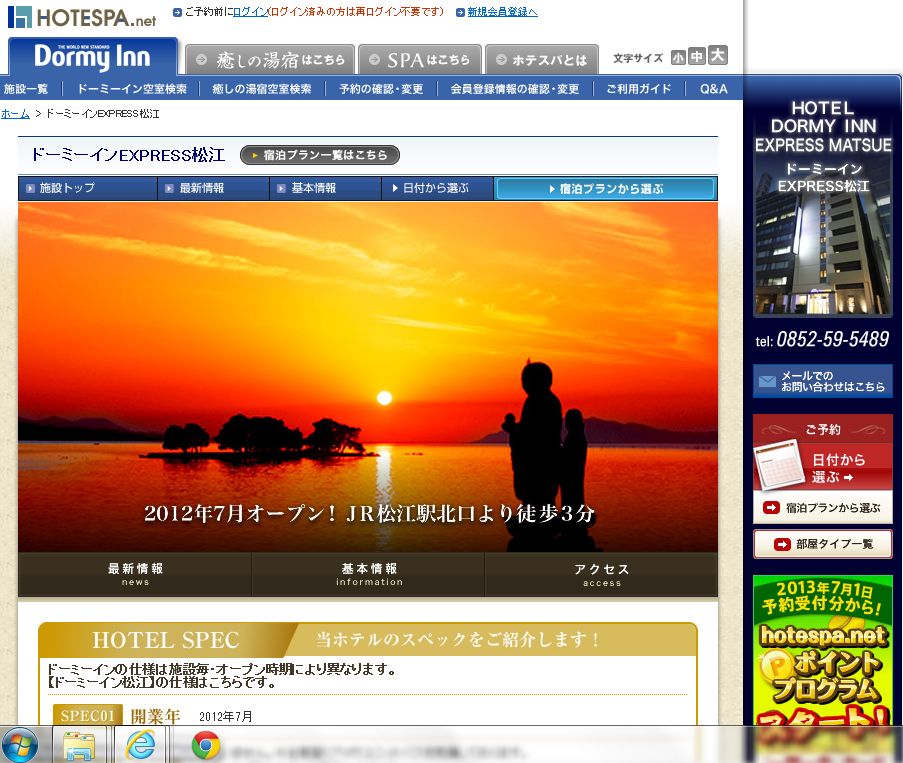This screenshot has width=903, height=763.
Task: Open the SPA はこちら tab
Action: (x=420, y=60)
